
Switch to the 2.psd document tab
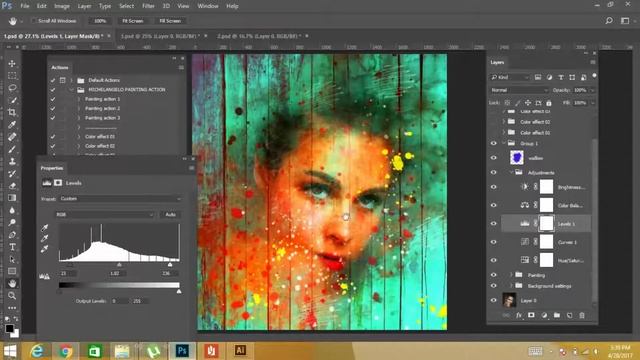click(258, 36)
